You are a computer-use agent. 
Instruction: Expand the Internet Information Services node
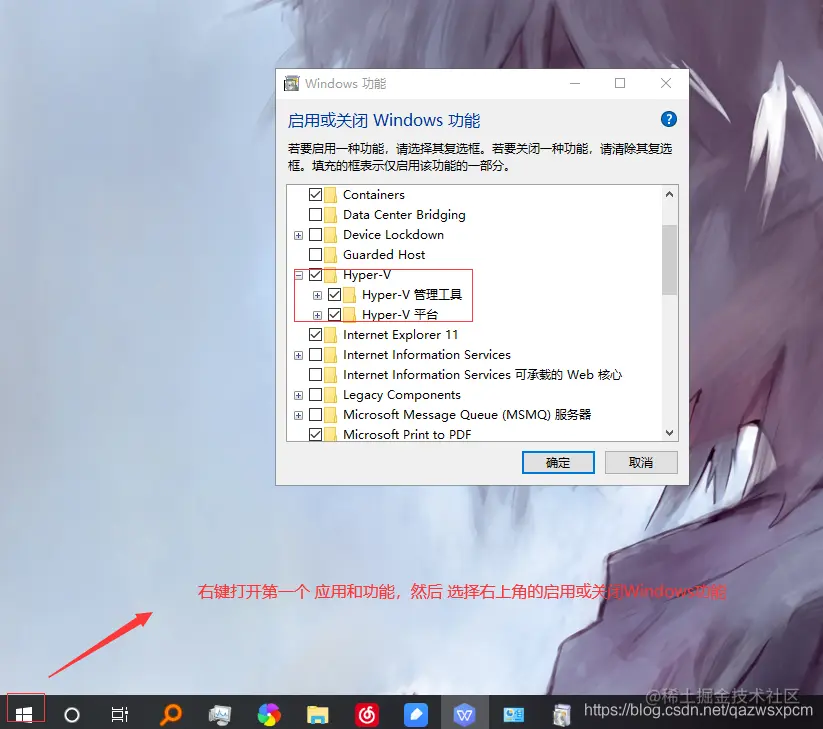point(299,355)
